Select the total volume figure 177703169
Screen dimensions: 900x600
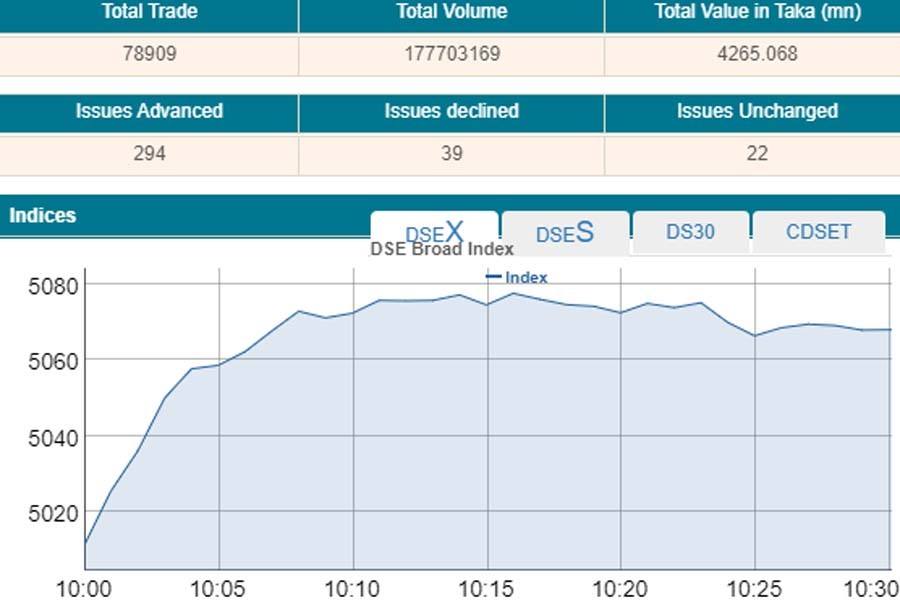(451, 54)
